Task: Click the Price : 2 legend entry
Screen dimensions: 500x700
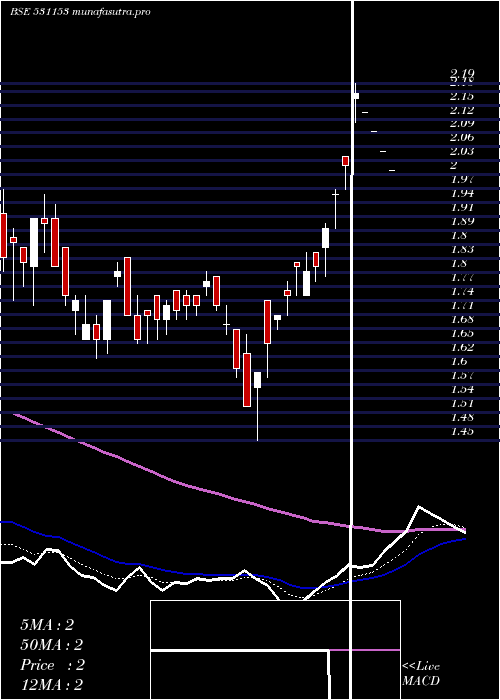Action: point(52,665)
